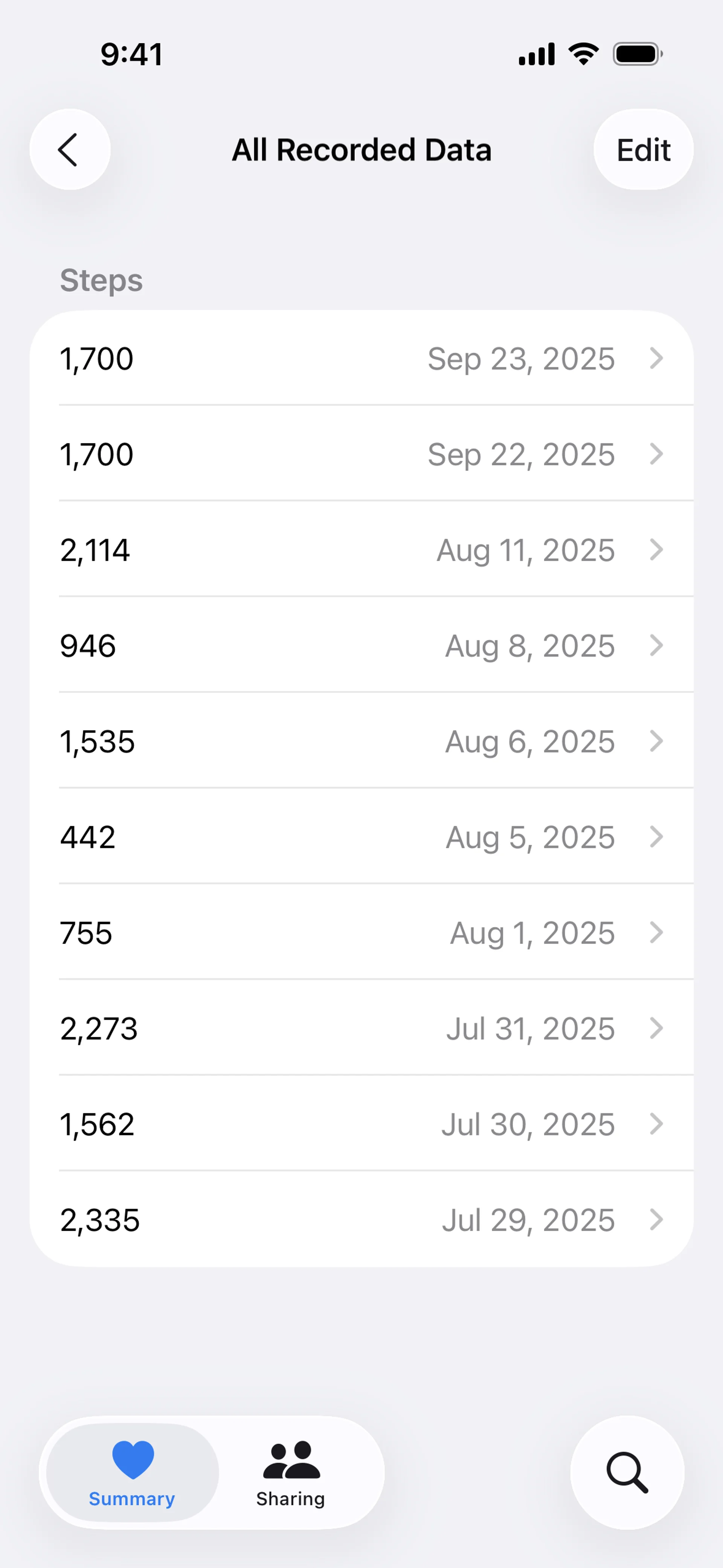The height and width of the screenshot is (1568, 723).
Task: Tap the Wi-Fi icon in the status bar
Action: pos(584,54)
